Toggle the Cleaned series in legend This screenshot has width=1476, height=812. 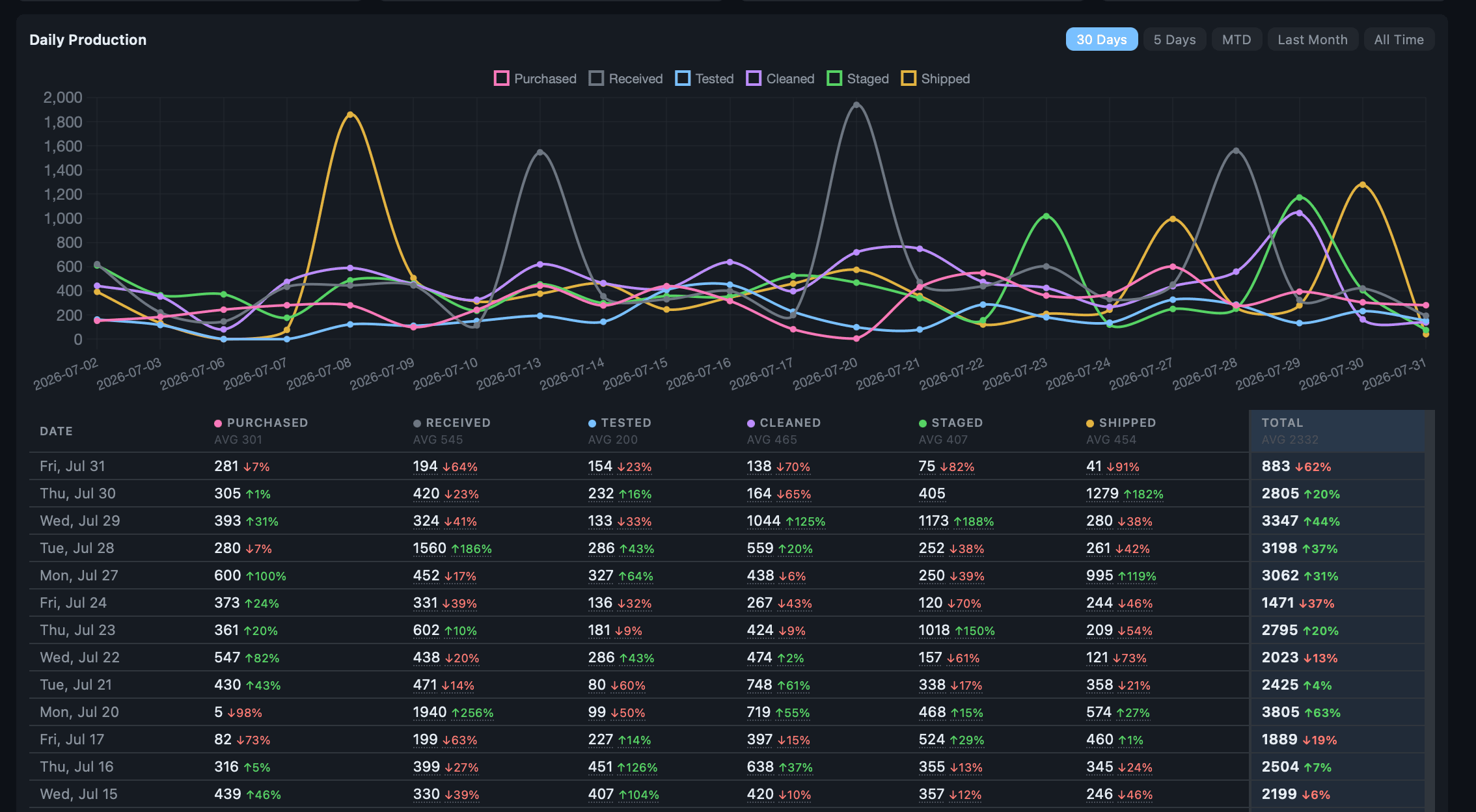pyautogui.click(x=780, y=79)
